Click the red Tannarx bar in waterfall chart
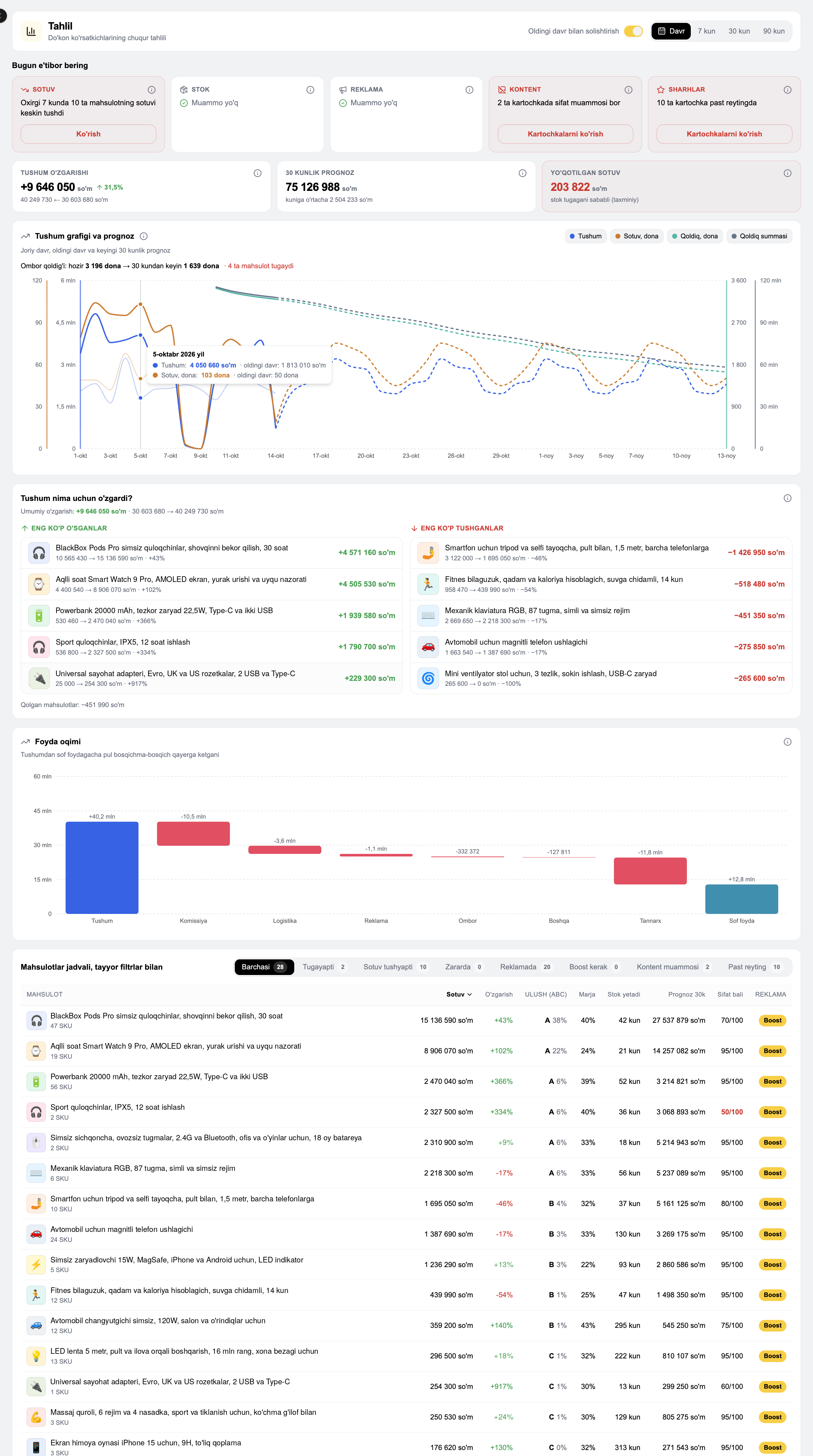The image size is (813, 1456). coord(650,871)
